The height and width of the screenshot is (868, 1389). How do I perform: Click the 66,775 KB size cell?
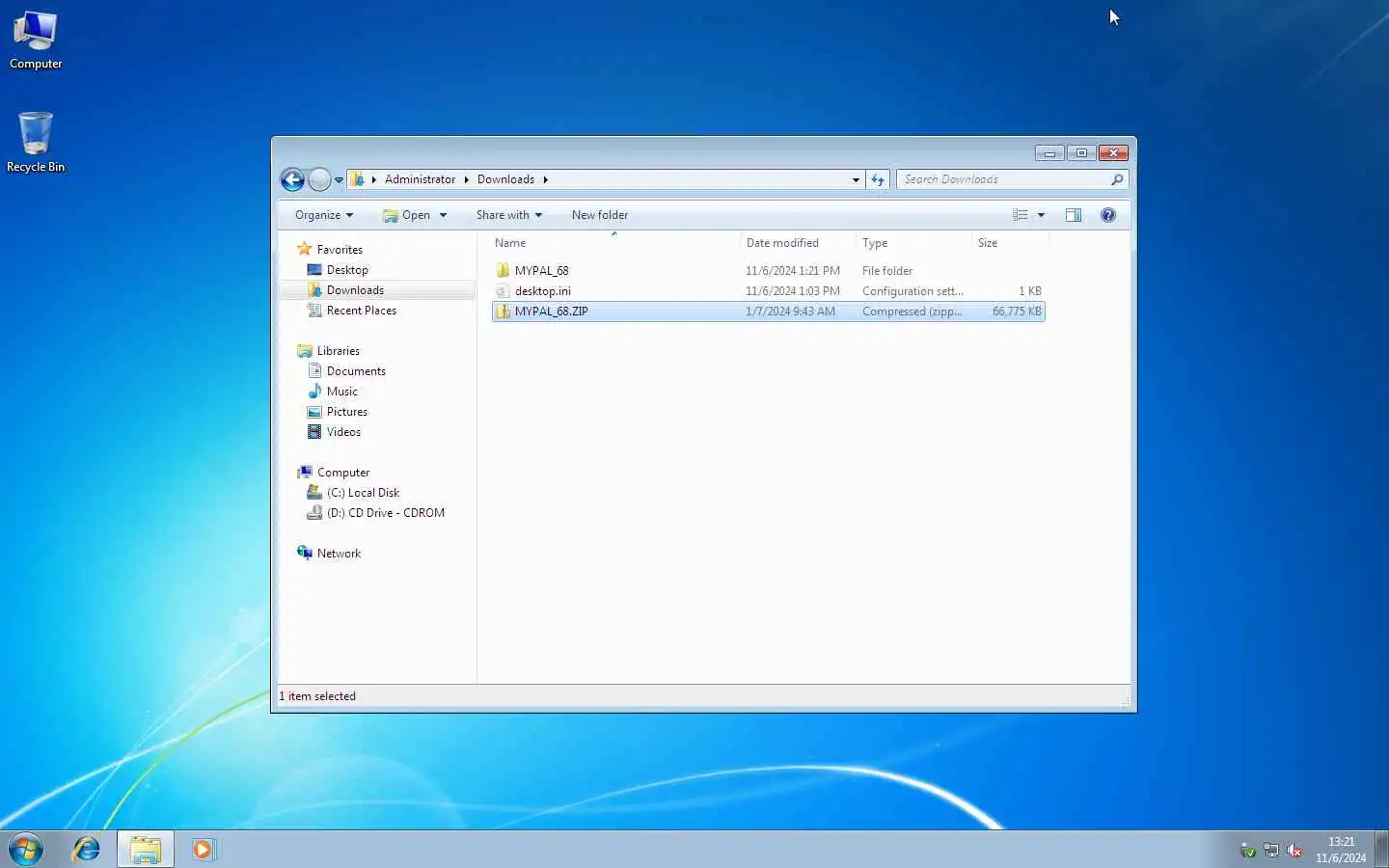pos(1017,312)
